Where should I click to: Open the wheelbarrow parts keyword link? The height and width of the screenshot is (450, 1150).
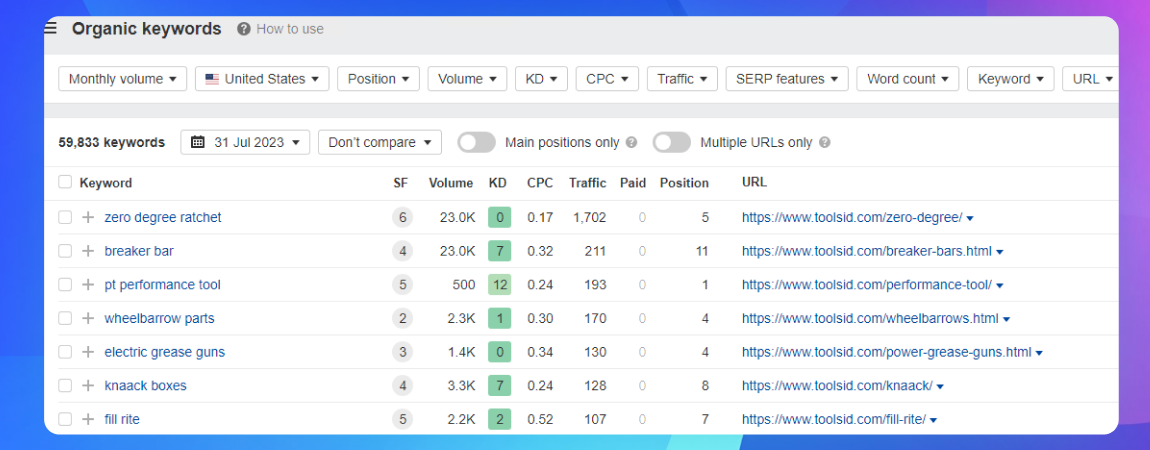[x=160, y=319]
